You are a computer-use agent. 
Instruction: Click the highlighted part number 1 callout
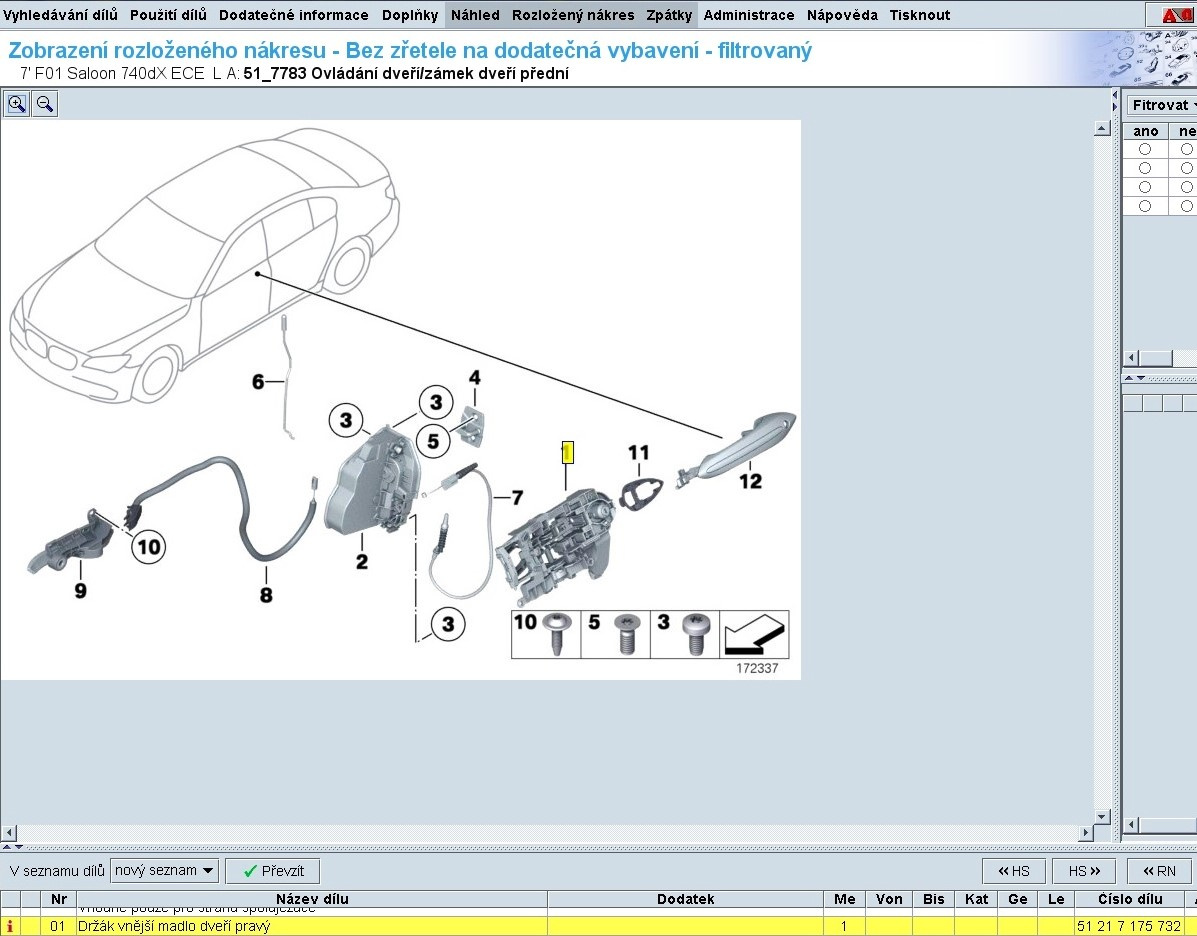coord(567,453)
